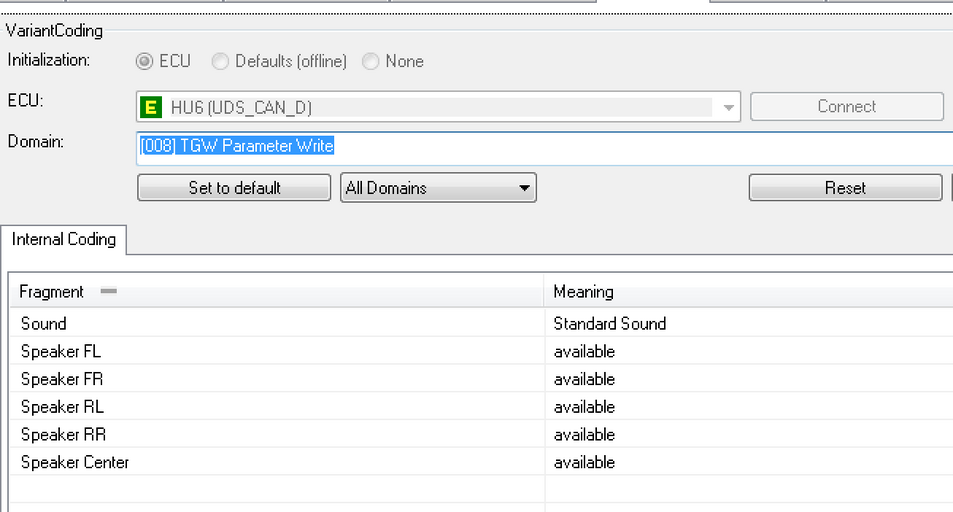The width and height of the screenshot is (953, 512).
Task: Click the sort indicator in Fragment header
Action: [x=109, y=292]
